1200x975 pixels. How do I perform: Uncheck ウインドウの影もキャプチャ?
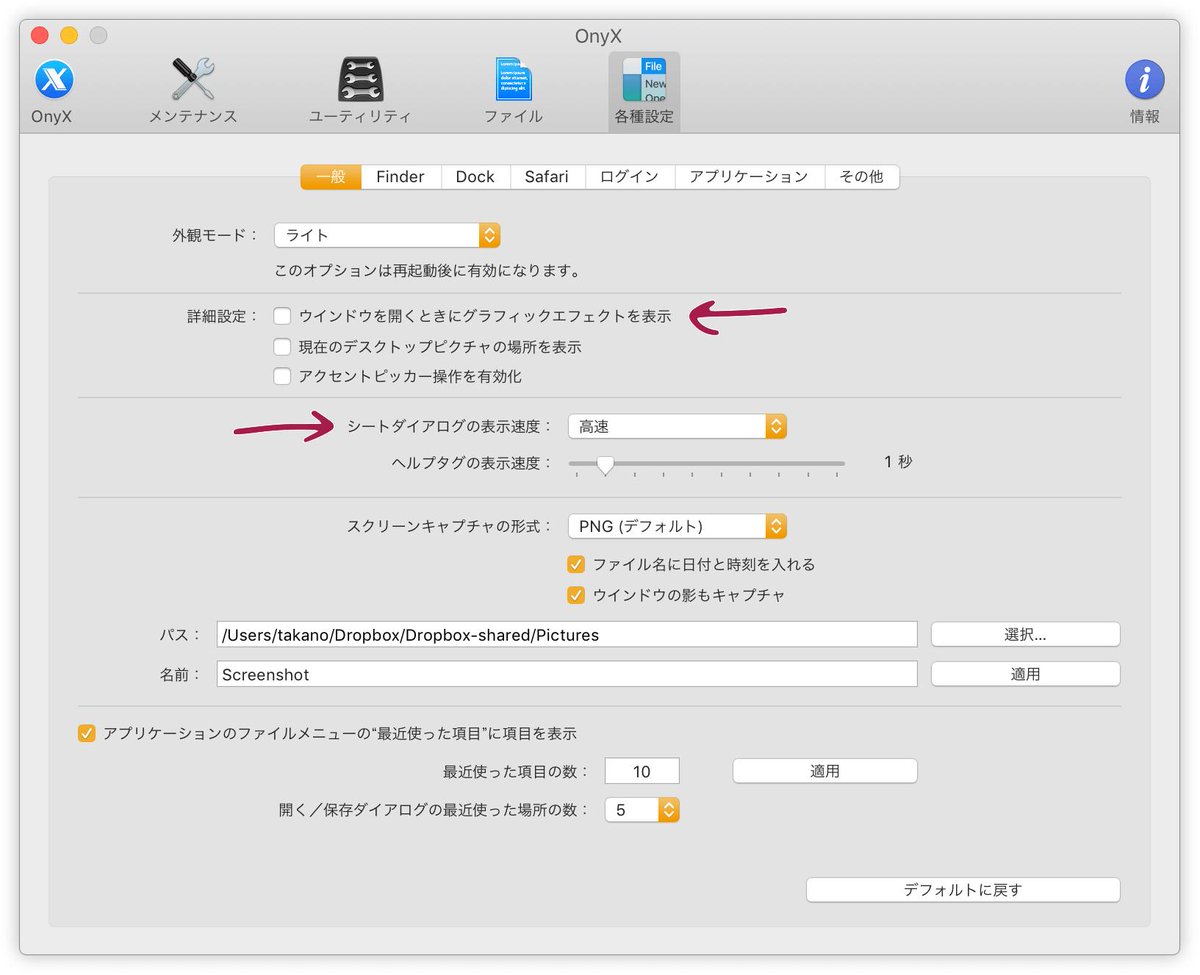click(576, 595)
